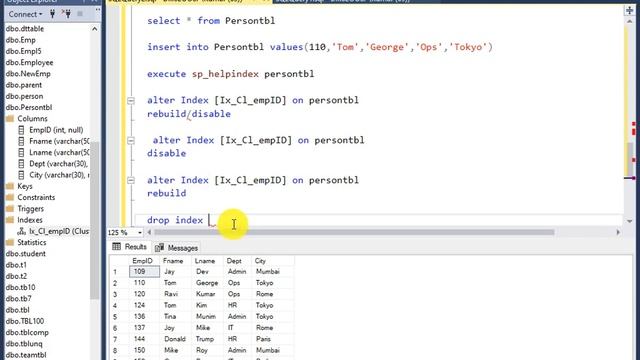The width and height of the screenshot is (640, 360).
Task: Collapse the first alter Index rebuild/disable block
Action: point(131,100)
